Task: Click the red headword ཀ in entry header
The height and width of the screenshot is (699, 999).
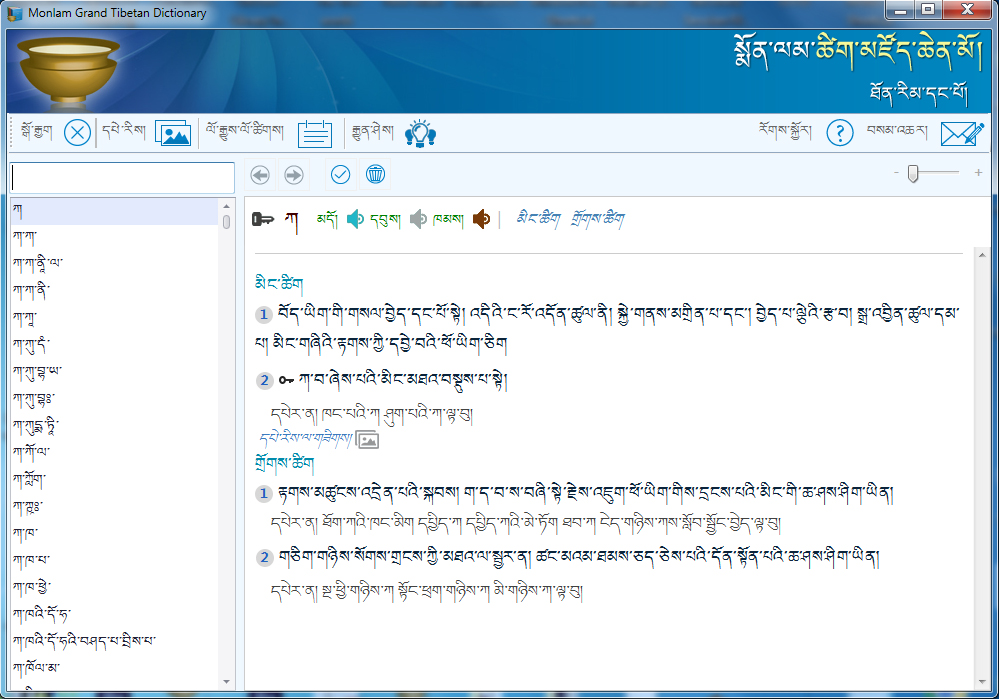Action: point(291,221)
